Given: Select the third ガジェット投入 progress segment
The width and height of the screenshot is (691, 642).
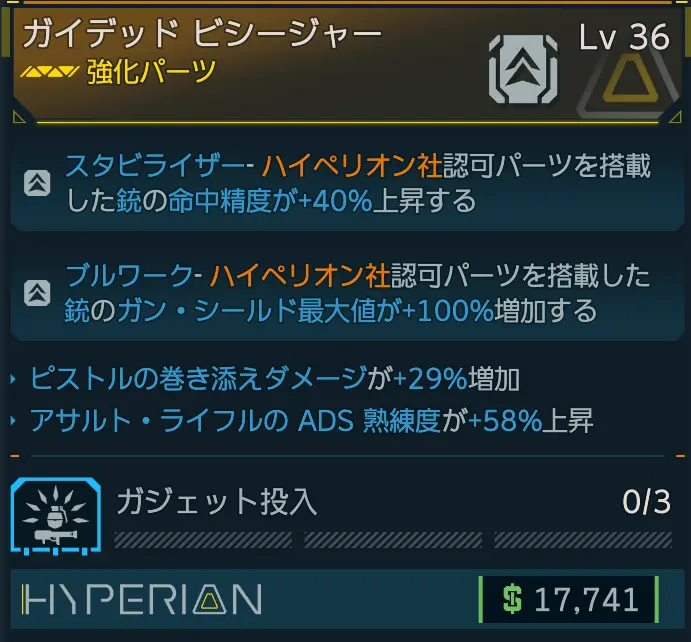Looking at the screenshot, I should pyautogui.click(x=583, y=540).
